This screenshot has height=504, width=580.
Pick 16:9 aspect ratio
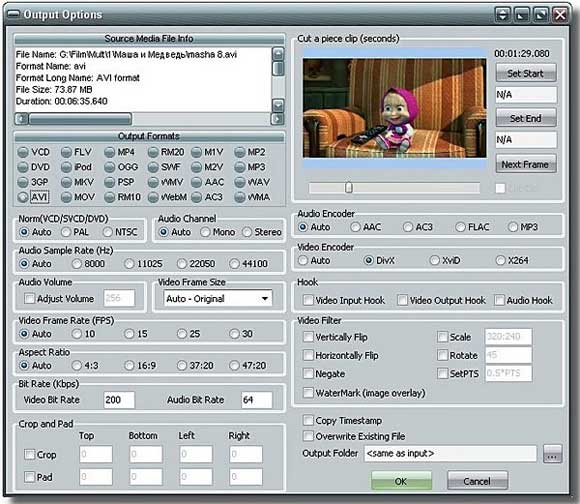[129, 365]
